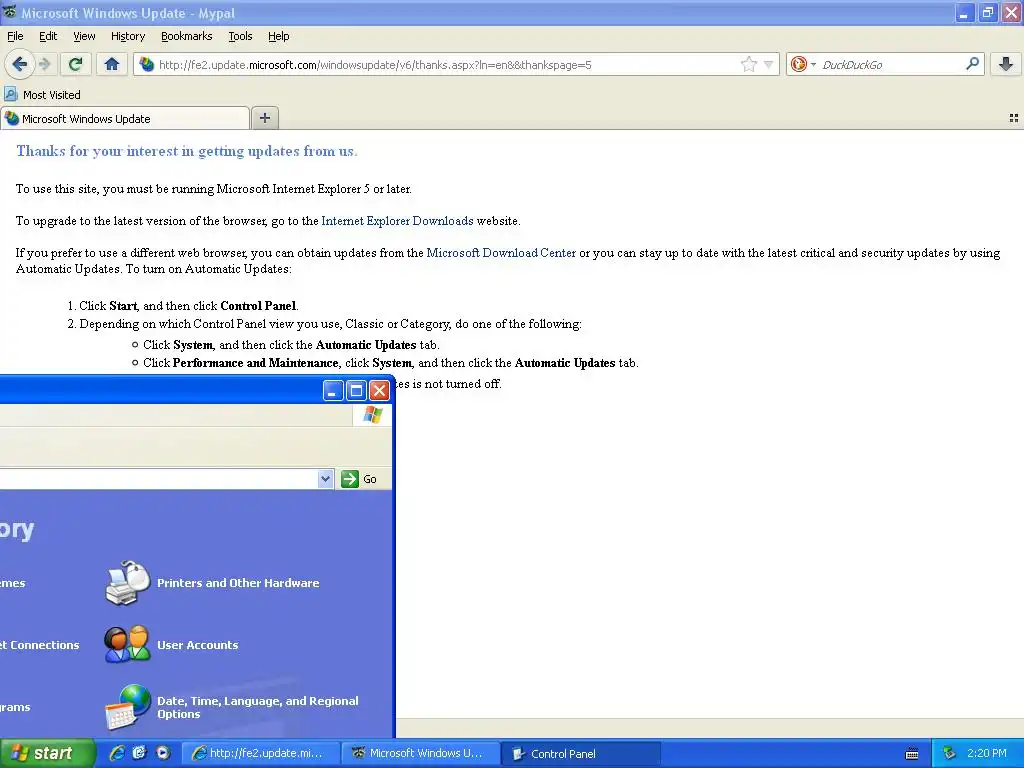This screenshot has width=1024, height=768.
Task: Click the Most Visited folder icon
Action: click(x=11, y=94)
